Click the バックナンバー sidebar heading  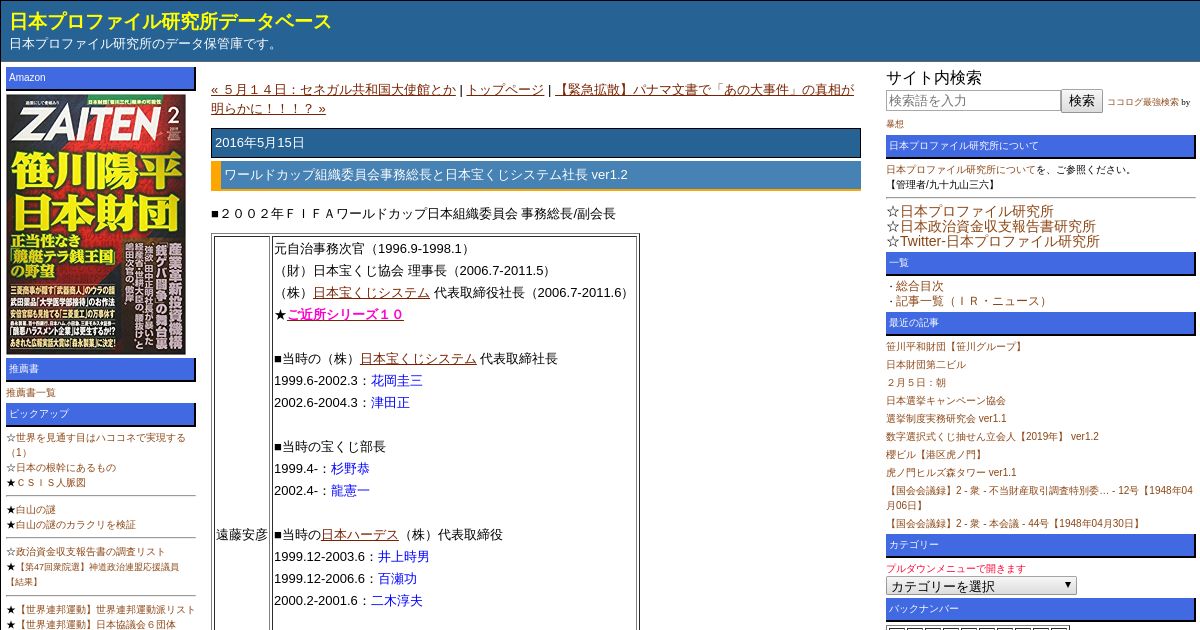point(1041,609)
